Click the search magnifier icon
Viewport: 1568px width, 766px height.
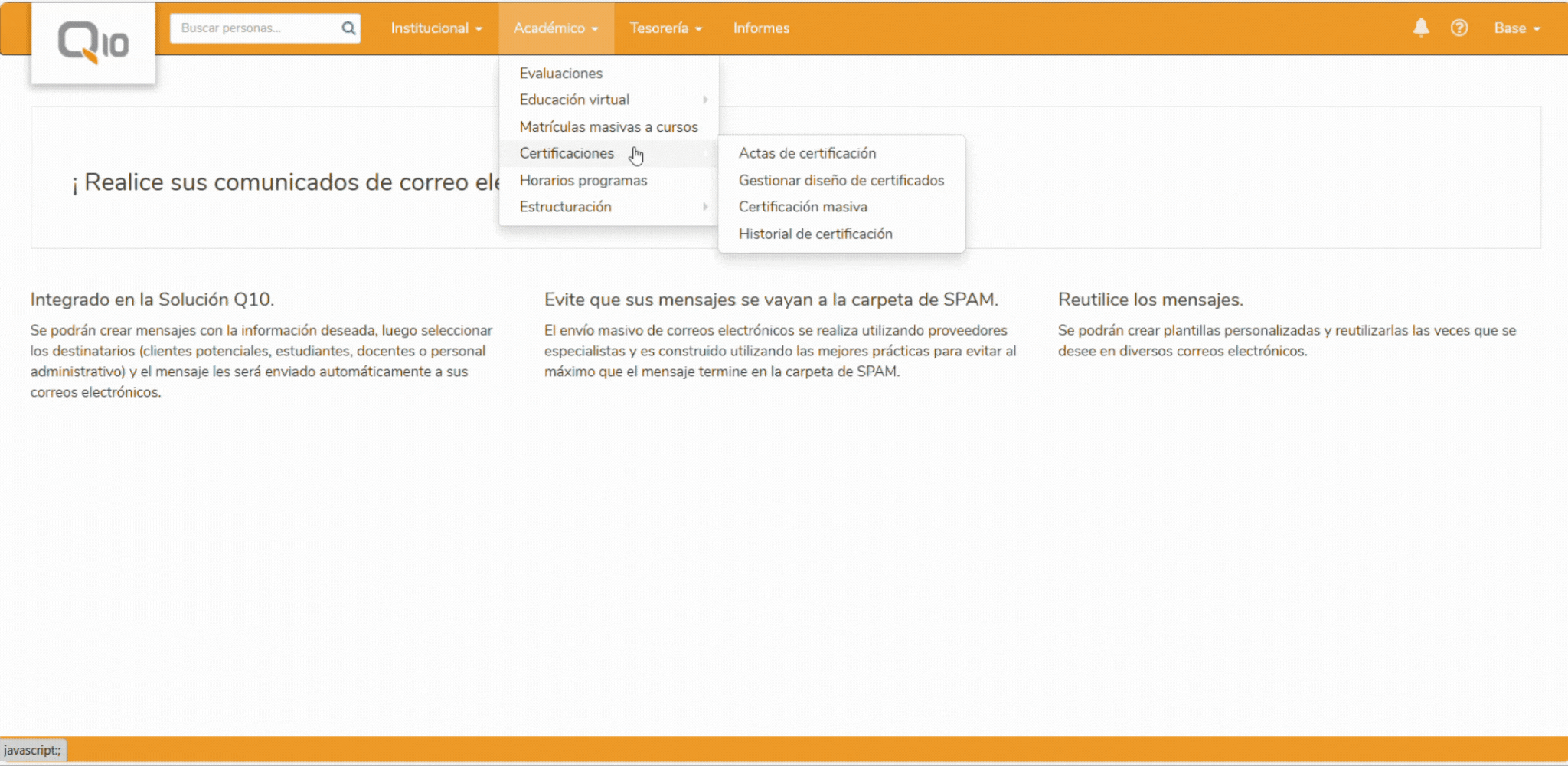[x=348, y=28]
